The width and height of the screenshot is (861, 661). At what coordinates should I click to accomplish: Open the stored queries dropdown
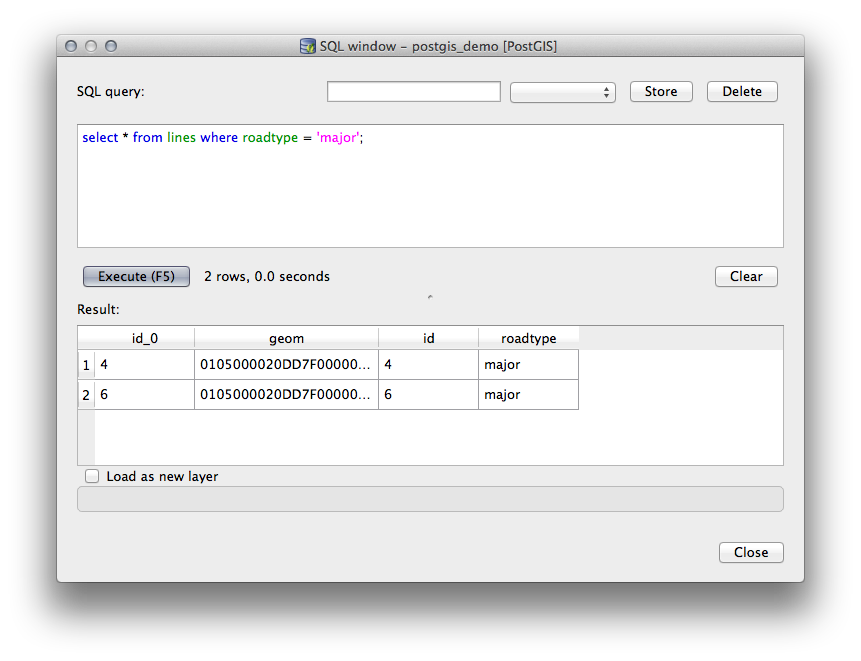[563, 91]
